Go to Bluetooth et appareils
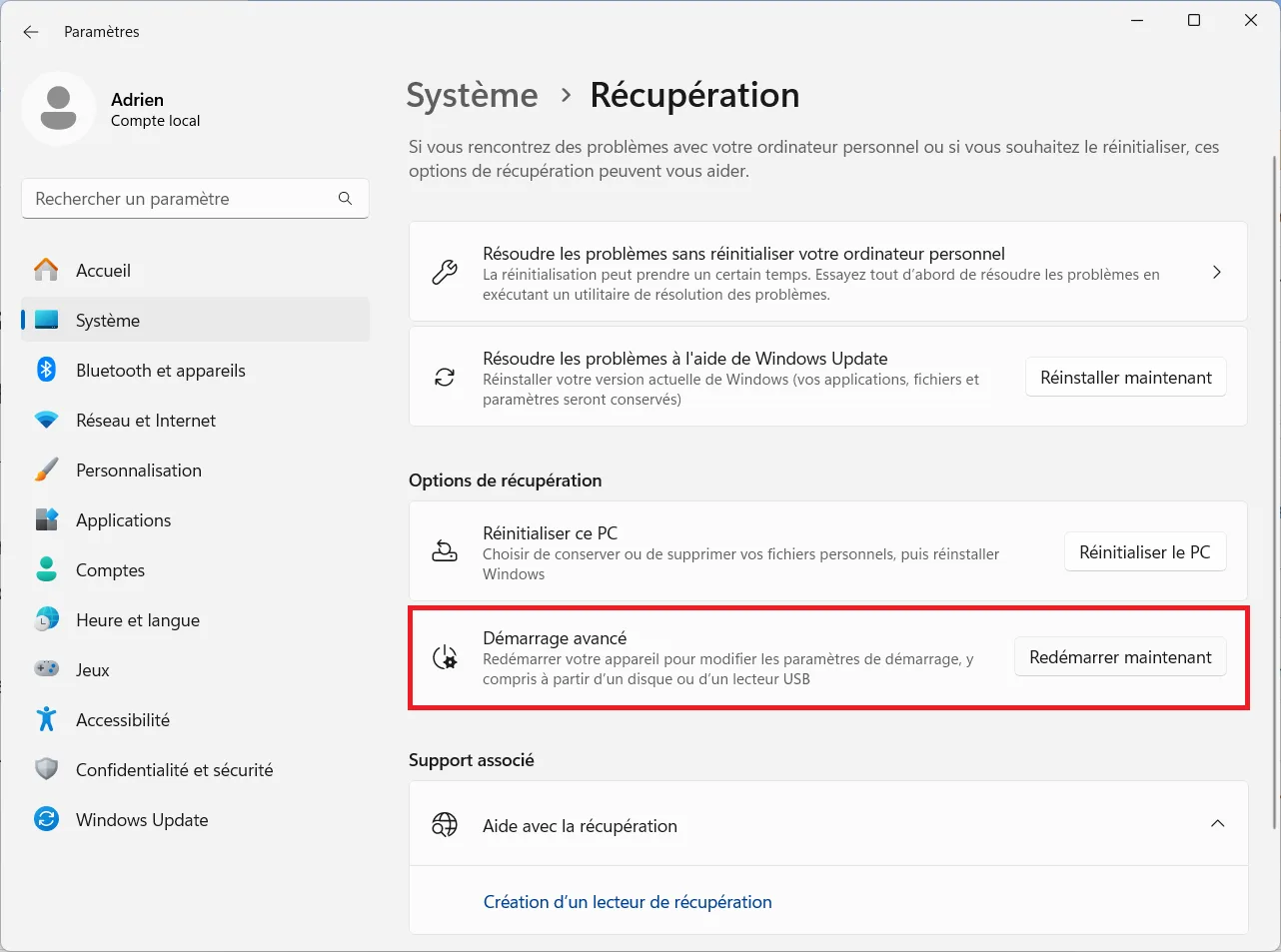1281x952 pixels. point(195,370)
